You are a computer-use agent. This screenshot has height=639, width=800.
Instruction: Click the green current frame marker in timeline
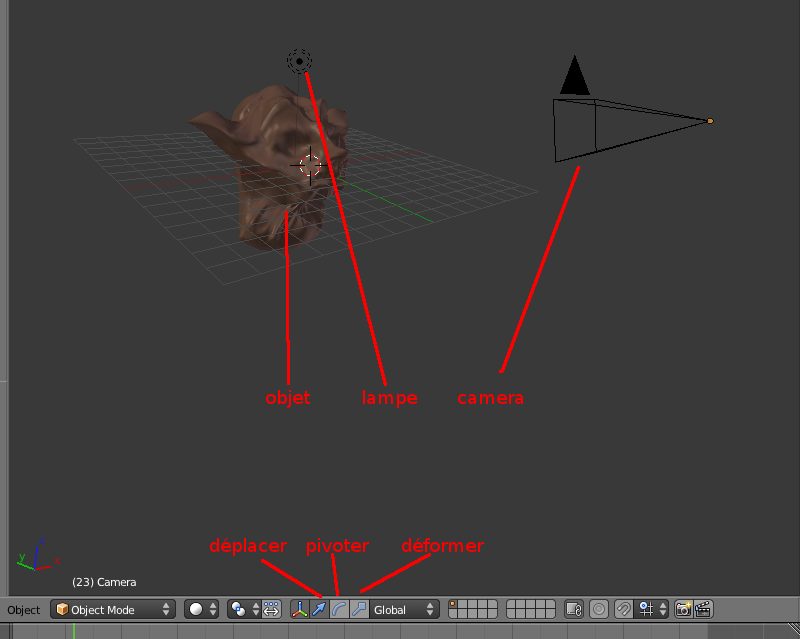(74, 631)
